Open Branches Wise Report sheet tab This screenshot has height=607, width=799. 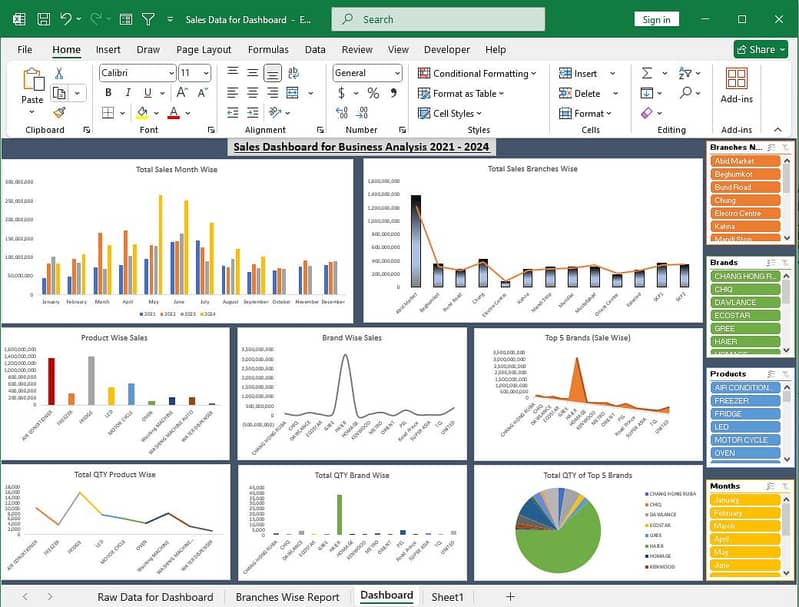pos(287,597)
